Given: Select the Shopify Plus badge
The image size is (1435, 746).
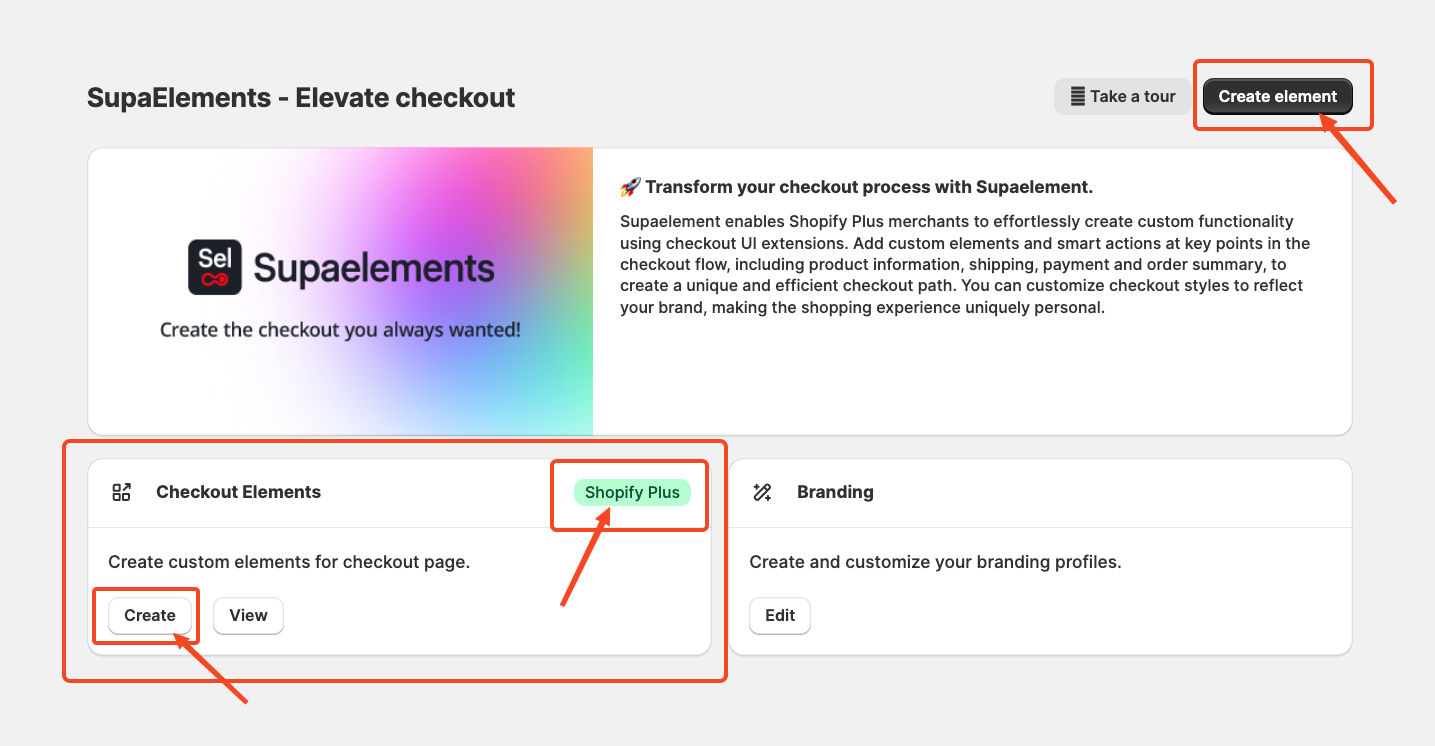Looking at the screenshot, I should (x=632, y=492).
